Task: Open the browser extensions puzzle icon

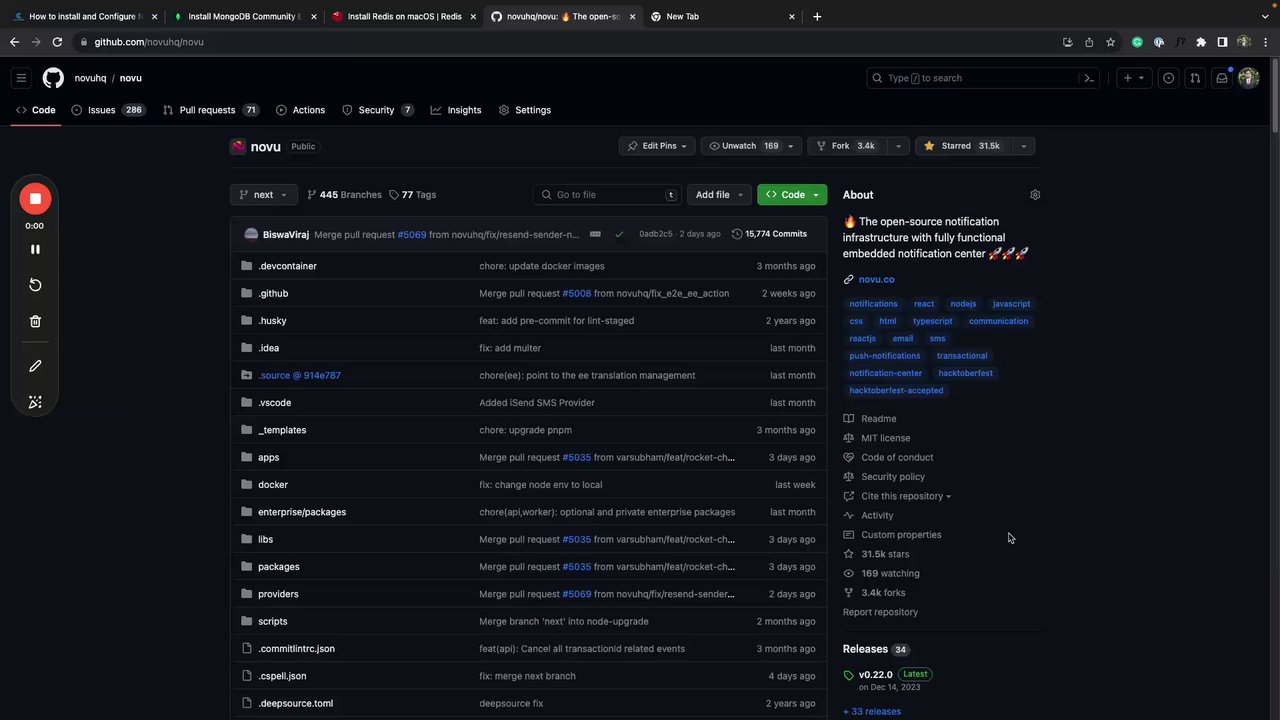Action: pyautogui.click(x=1201, y=42)
